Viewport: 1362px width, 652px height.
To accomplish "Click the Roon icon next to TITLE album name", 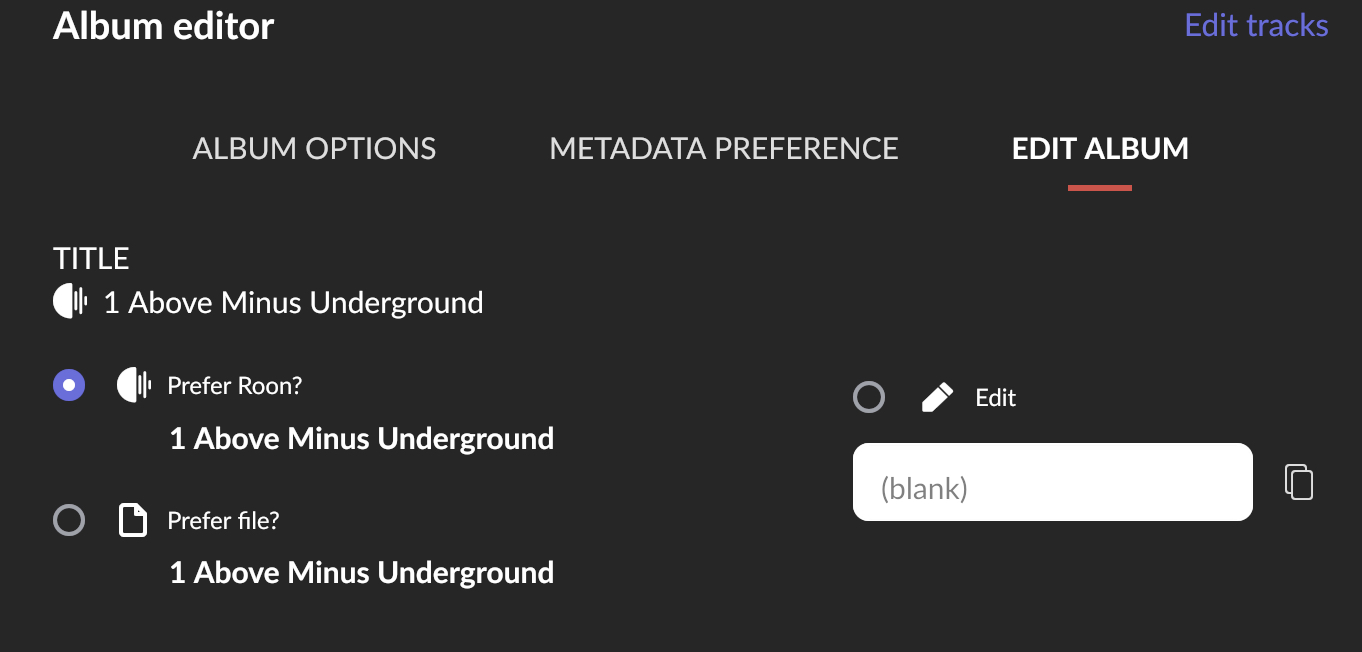I will (68, 300).
